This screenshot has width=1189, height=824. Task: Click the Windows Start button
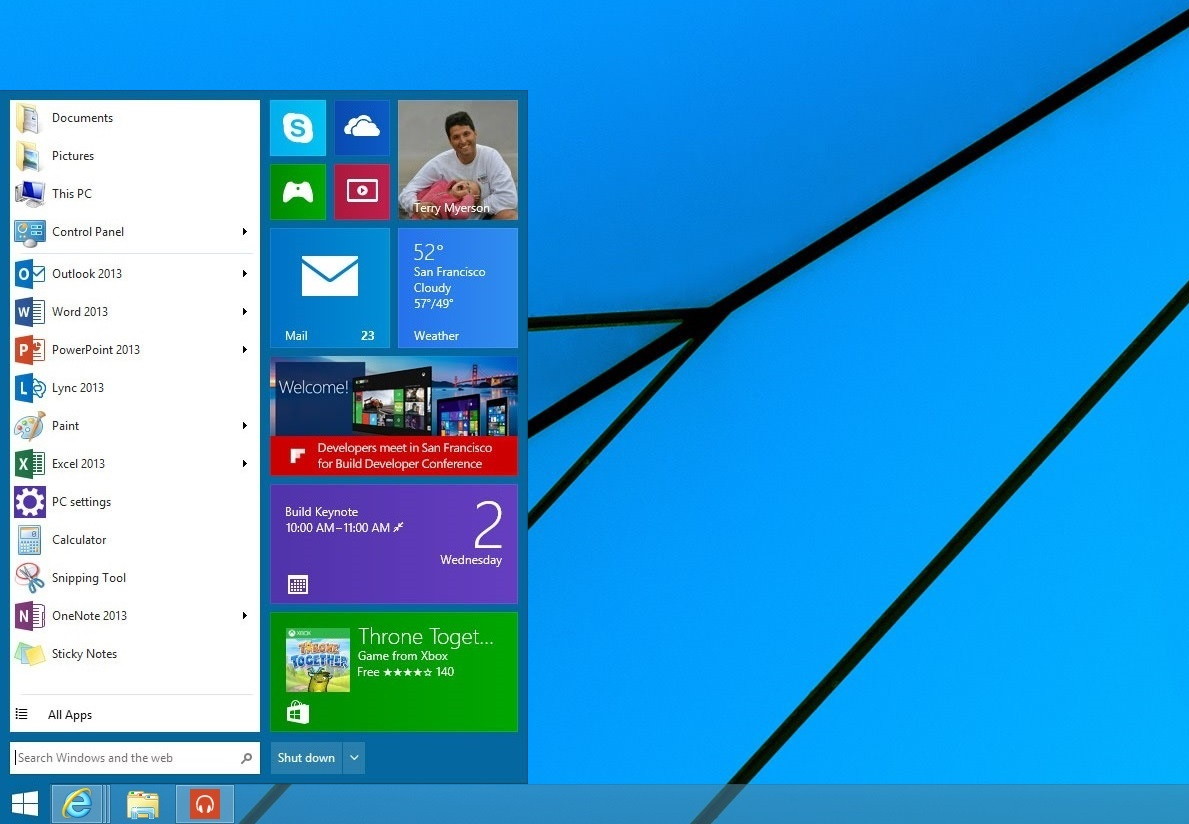pyautogui.click(x=25, y=804)
